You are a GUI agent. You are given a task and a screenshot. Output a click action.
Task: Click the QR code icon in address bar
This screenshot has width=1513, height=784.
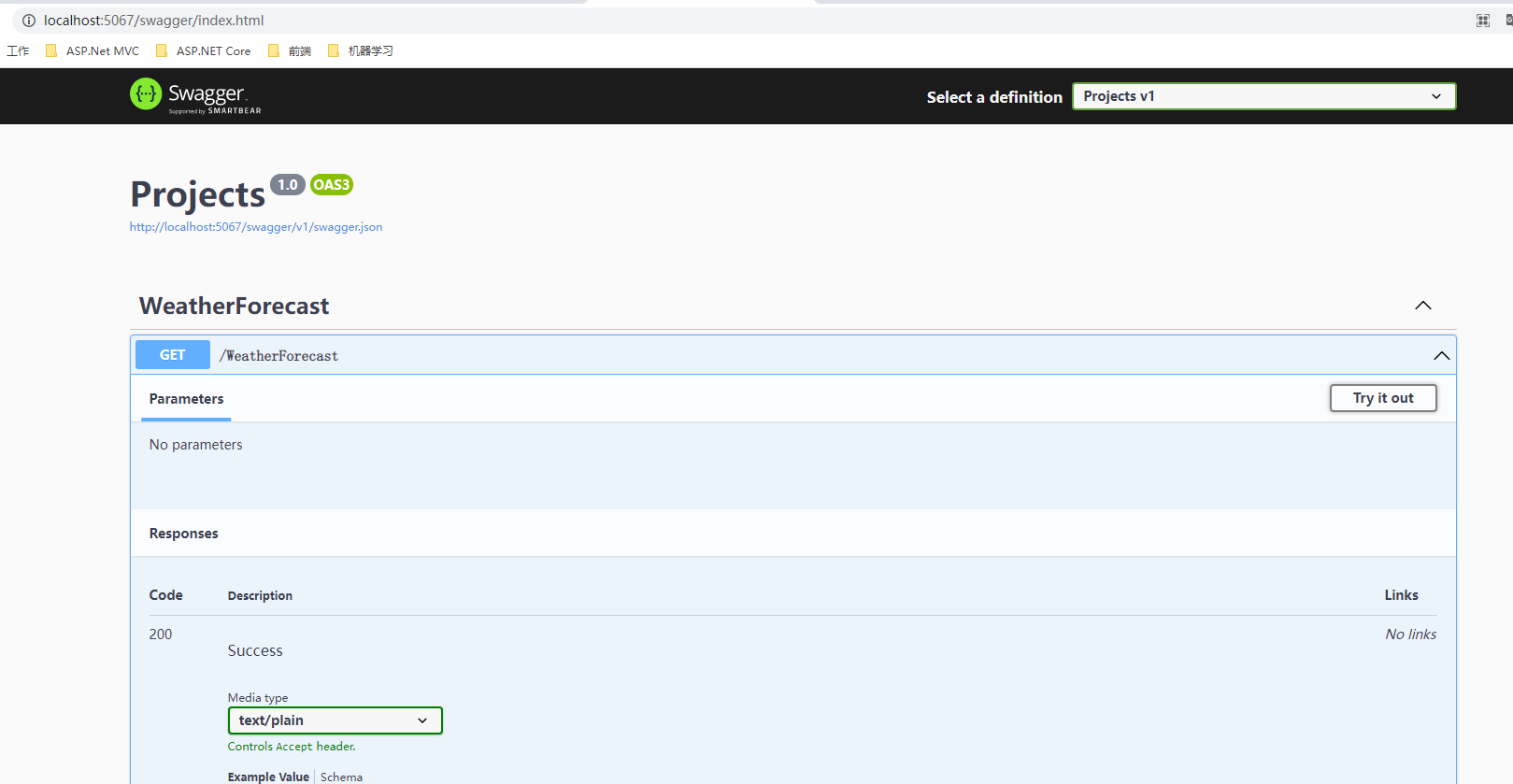1482,21
